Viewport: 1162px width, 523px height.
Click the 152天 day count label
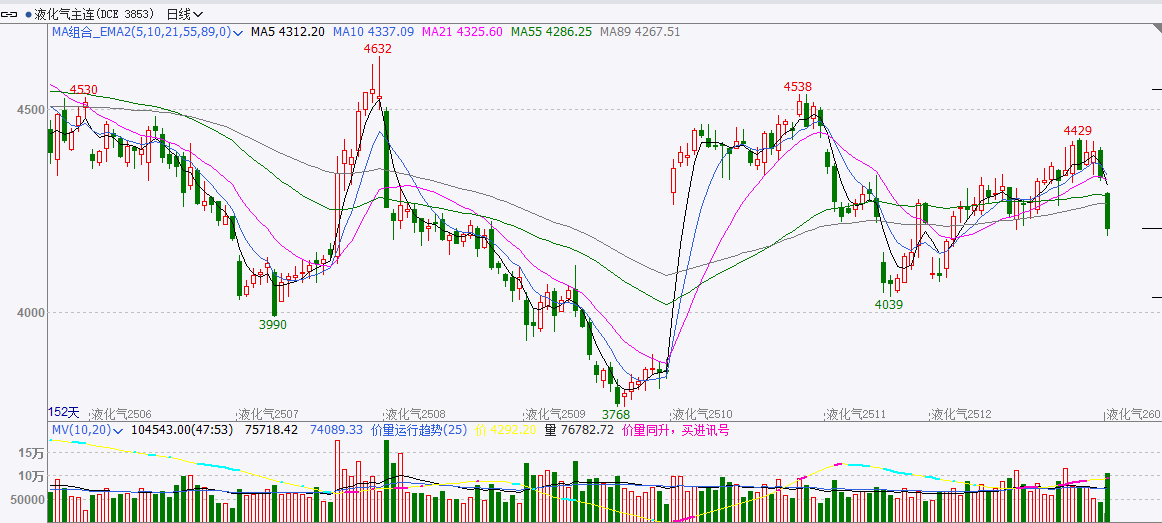point(63,412)
